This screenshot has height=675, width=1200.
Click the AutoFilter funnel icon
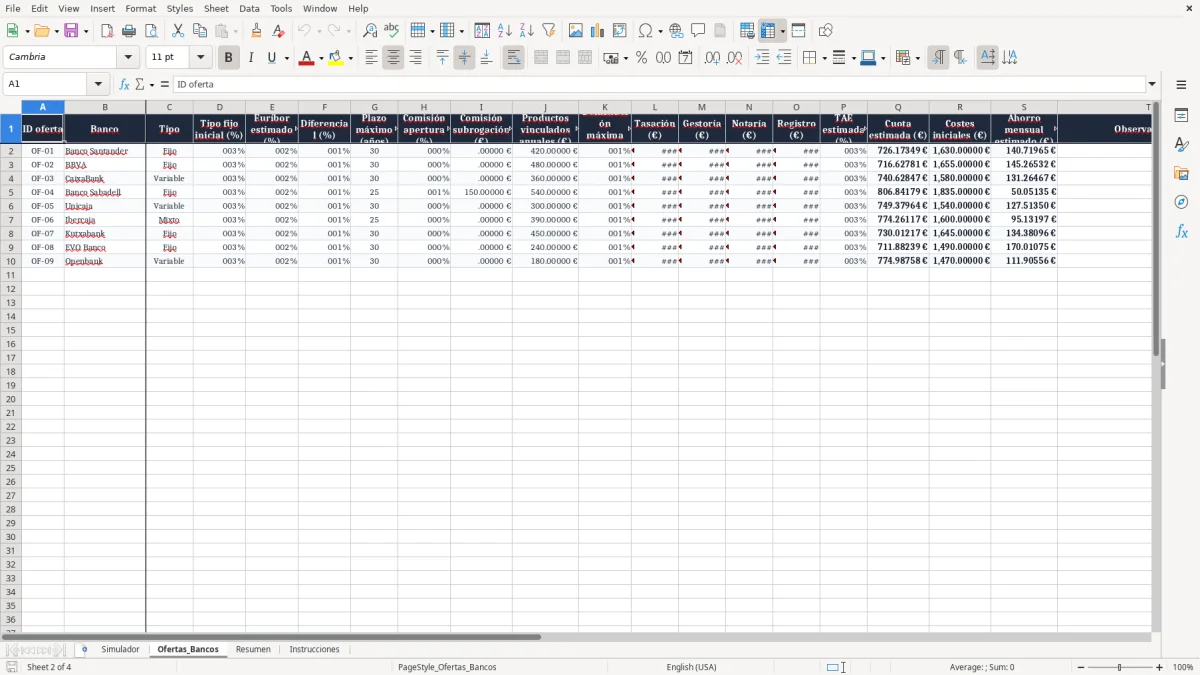[549, 31]
